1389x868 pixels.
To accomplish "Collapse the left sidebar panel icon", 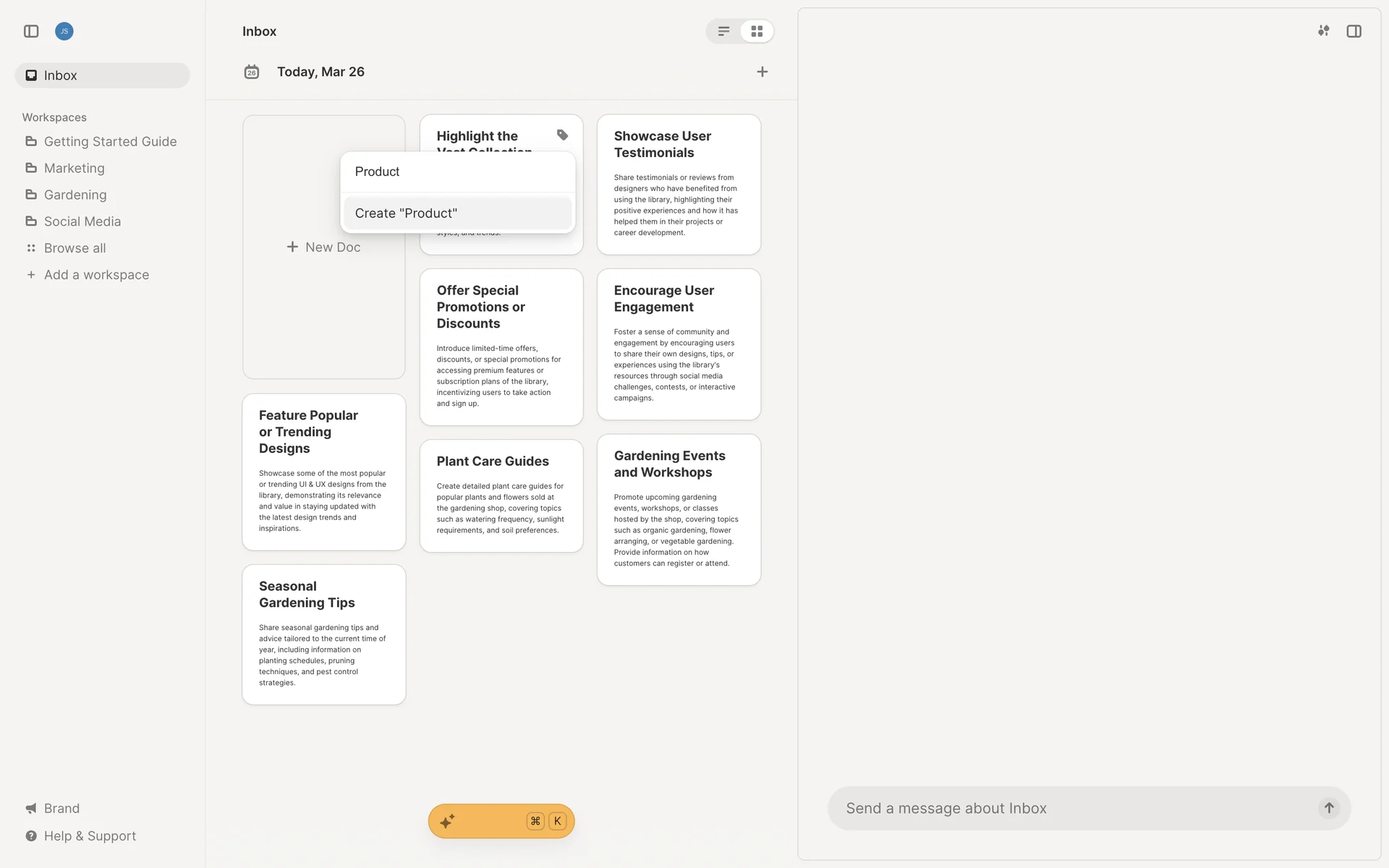I will (x=31, y=31).
